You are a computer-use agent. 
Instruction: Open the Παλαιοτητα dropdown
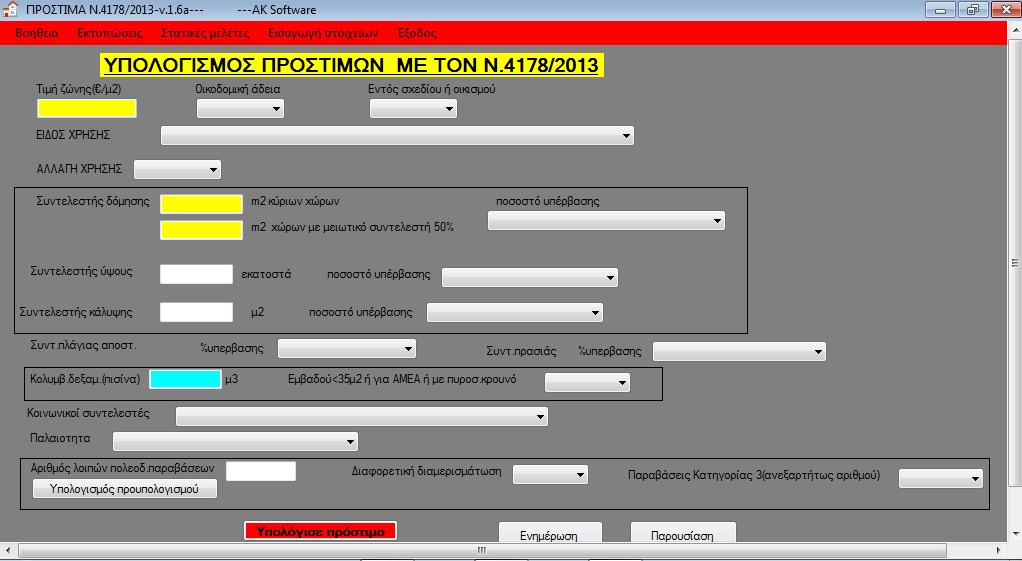tap(235, 441)
